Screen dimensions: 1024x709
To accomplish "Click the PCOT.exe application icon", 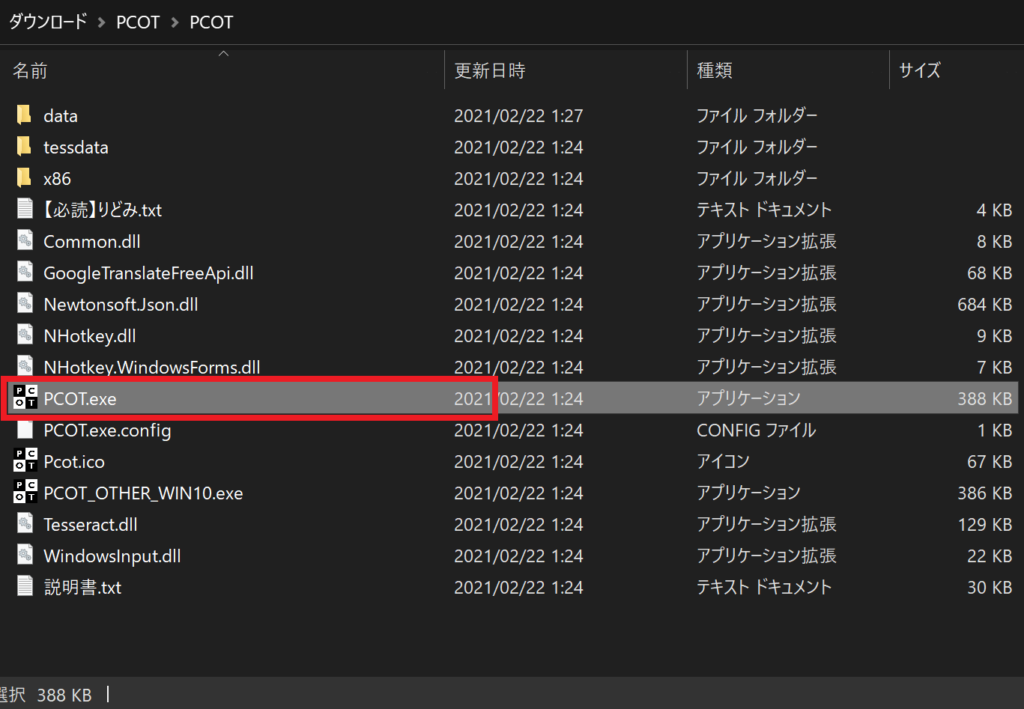I will coord(25,397).
